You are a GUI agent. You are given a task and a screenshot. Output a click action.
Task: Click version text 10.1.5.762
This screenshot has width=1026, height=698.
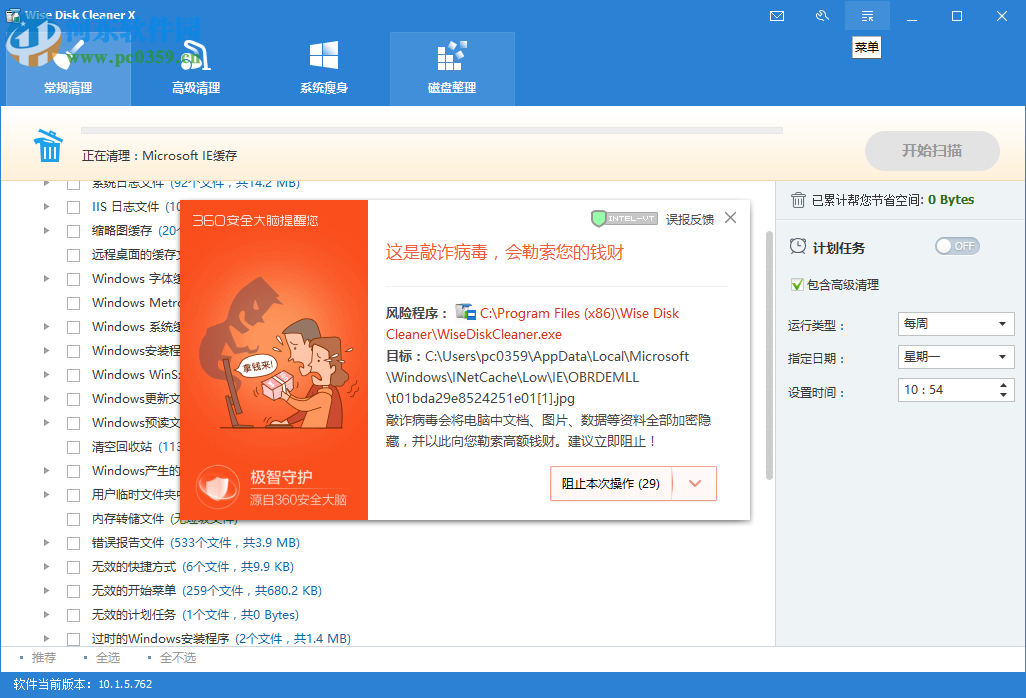point(125,684)
